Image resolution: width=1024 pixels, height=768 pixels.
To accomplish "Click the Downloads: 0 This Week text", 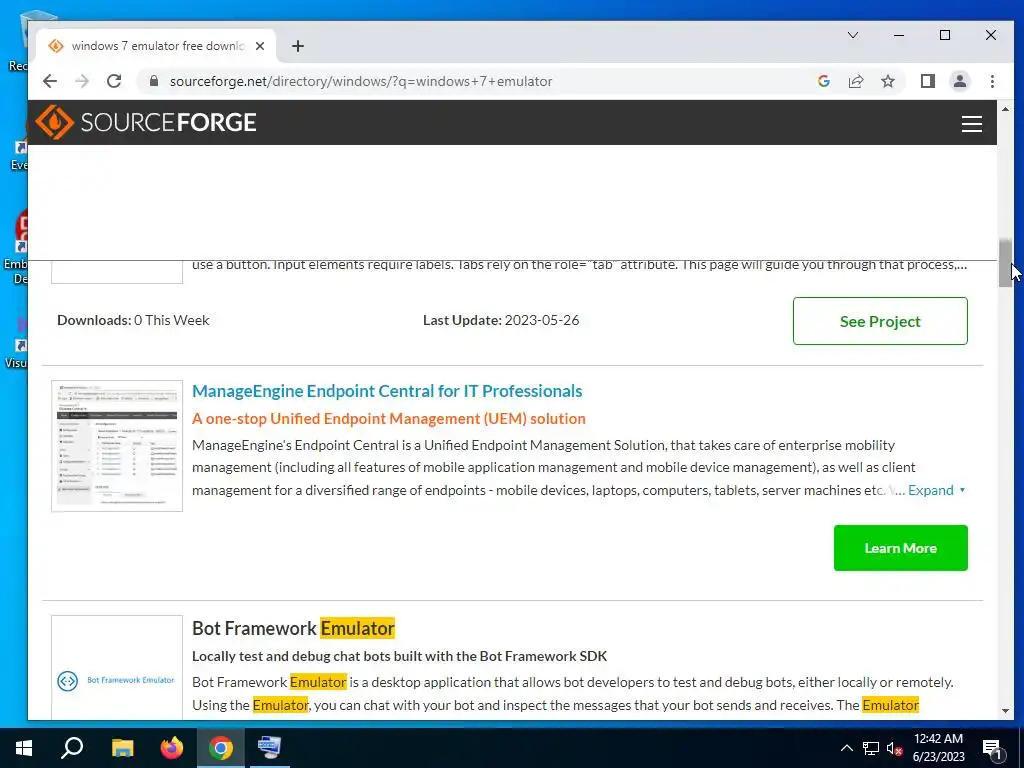I will (x=133, y=320).
